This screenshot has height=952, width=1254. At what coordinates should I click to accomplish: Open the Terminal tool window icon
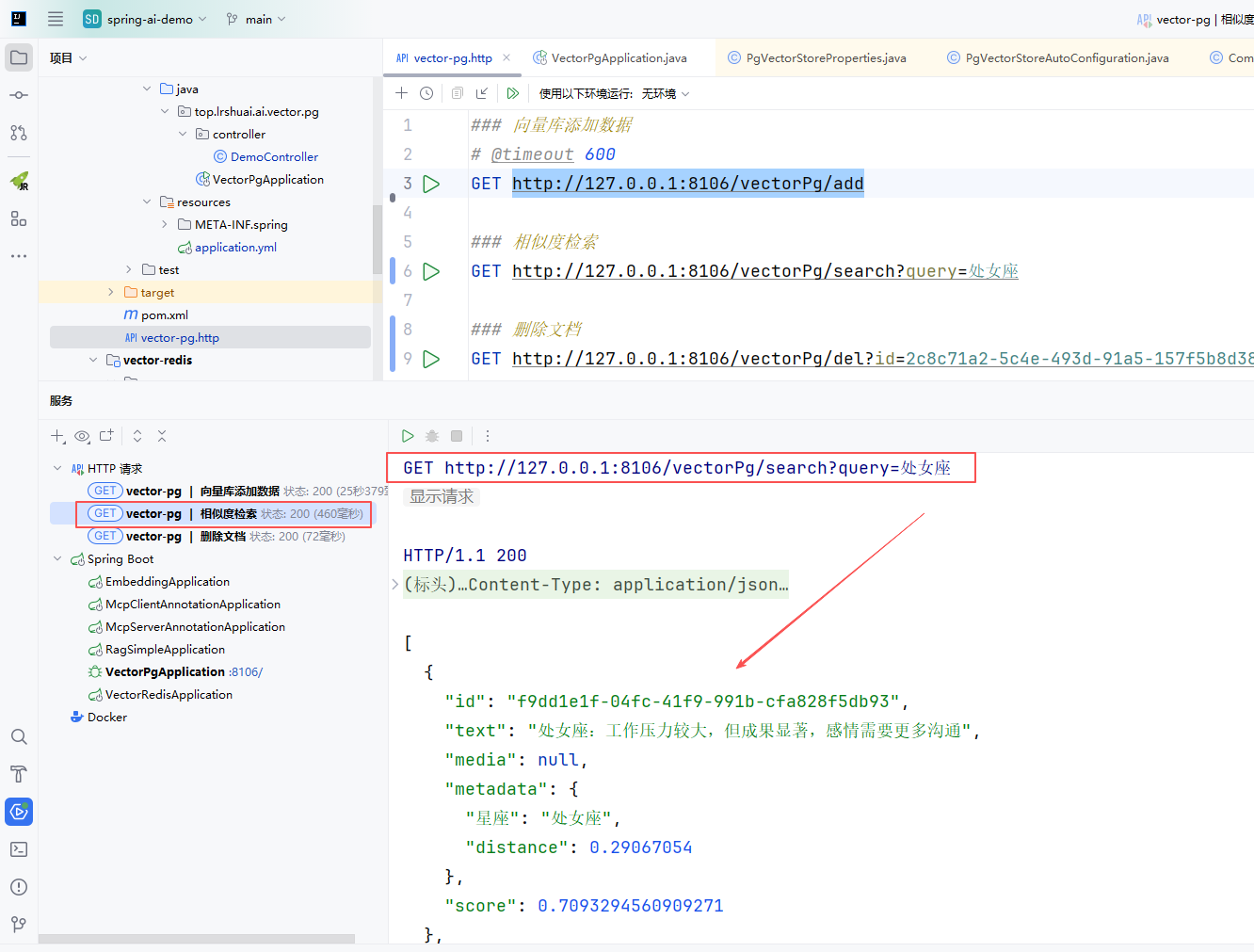click(x=19, y=849)
